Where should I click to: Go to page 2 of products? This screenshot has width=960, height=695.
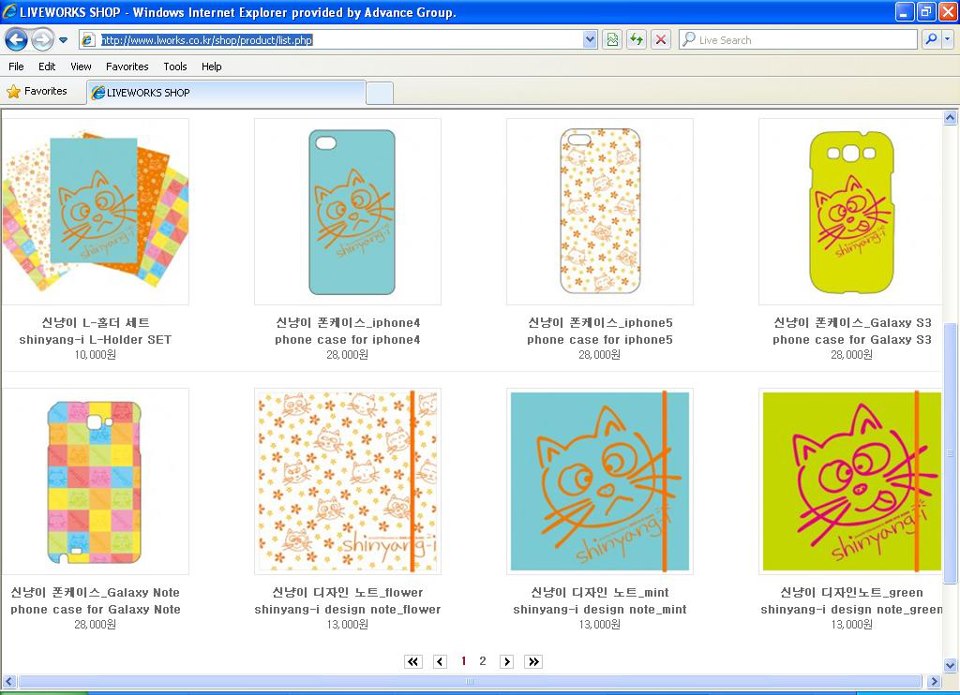click(x=482, y=661)
